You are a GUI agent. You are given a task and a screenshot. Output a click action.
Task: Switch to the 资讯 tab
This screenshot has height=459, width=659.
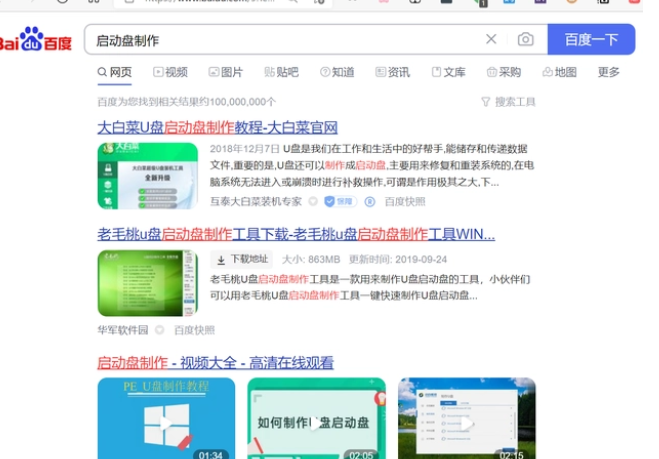point(393,72)
